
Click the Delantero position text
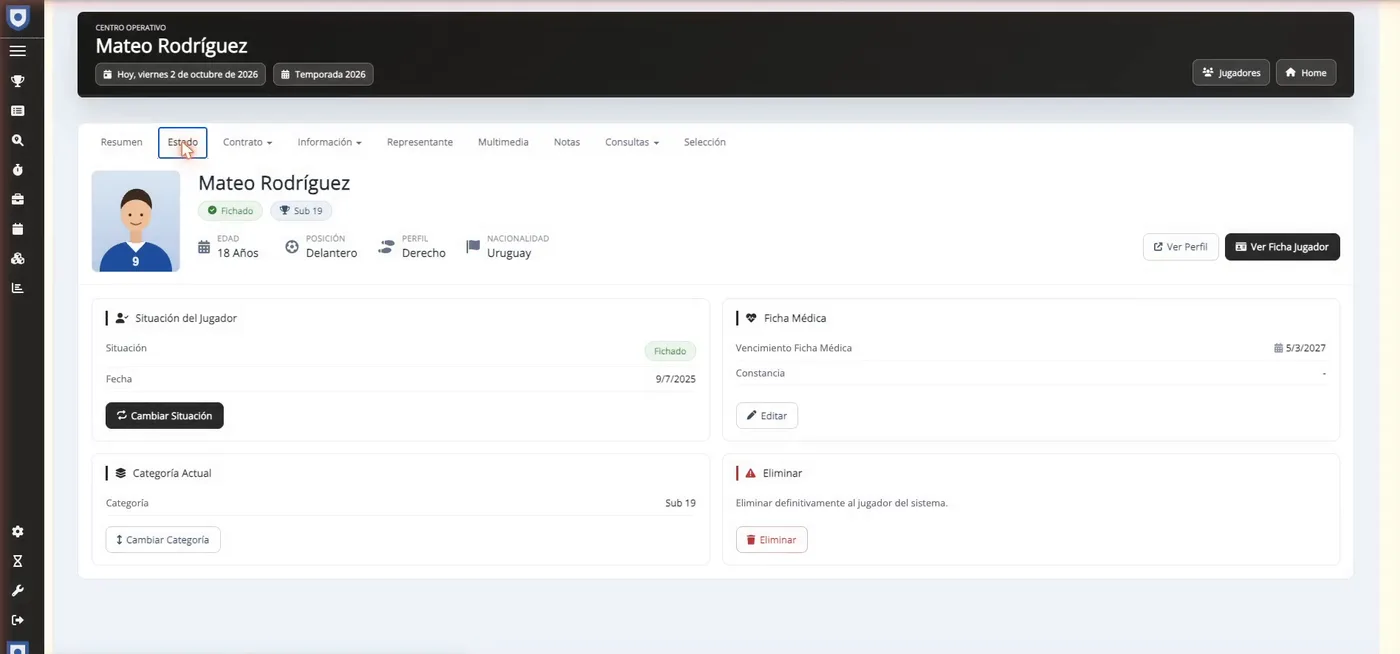[x=331, y=253]
